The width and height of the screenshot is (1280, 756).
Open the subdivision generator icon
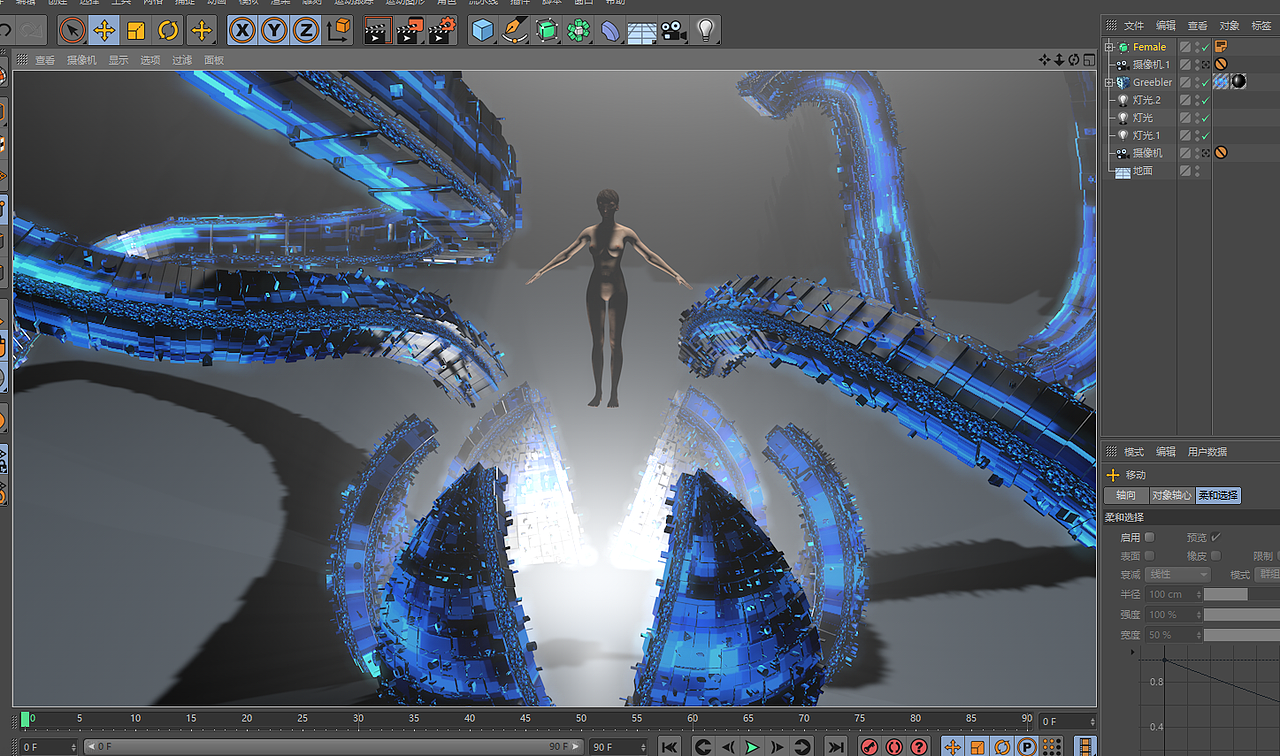point(546,30)
